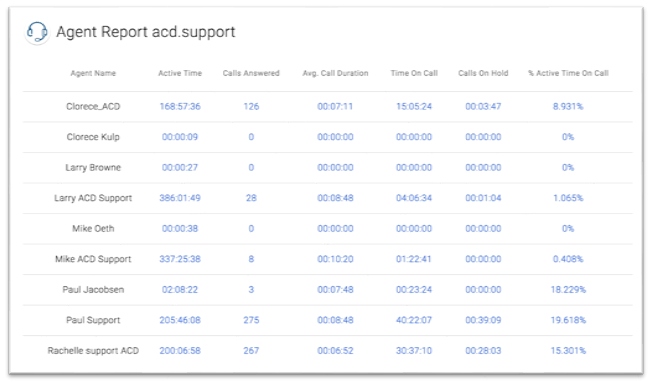
Task: Click calls answered value 126
Action: point(251,106)
